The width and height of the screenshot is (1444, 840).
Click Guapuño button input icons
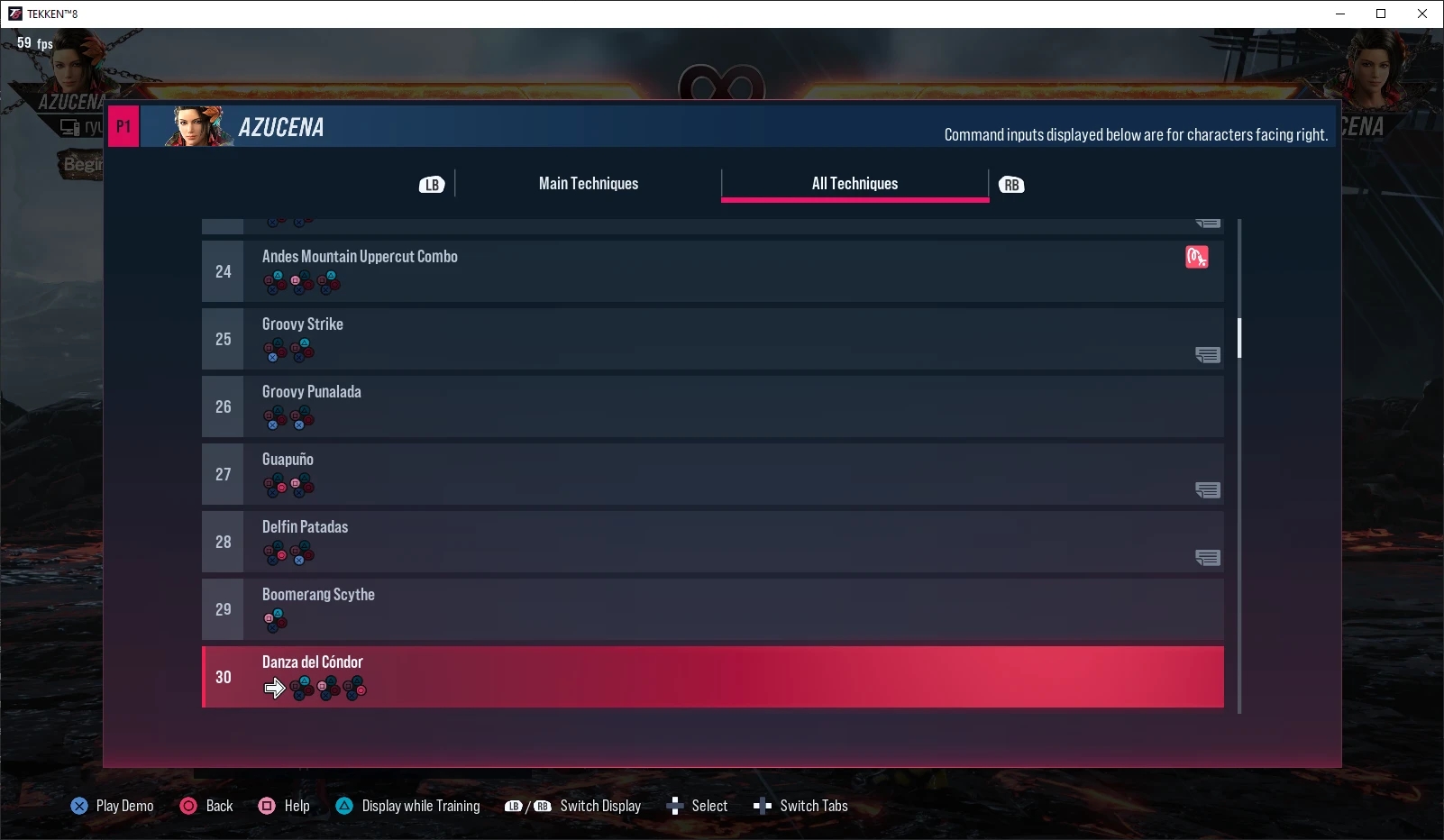(288, 486)
